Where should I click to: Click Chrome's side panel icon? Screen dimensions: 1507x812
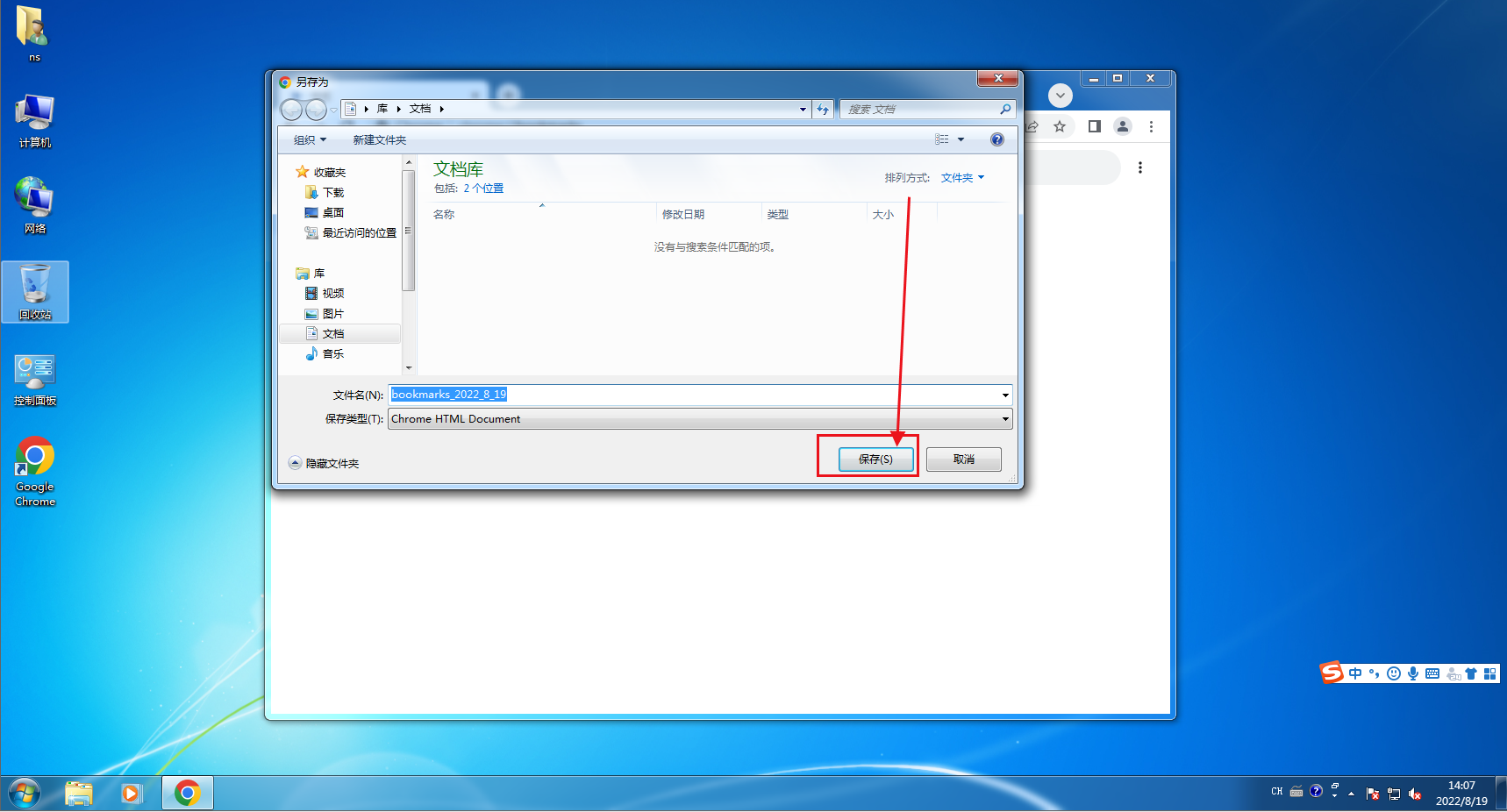1094,126
